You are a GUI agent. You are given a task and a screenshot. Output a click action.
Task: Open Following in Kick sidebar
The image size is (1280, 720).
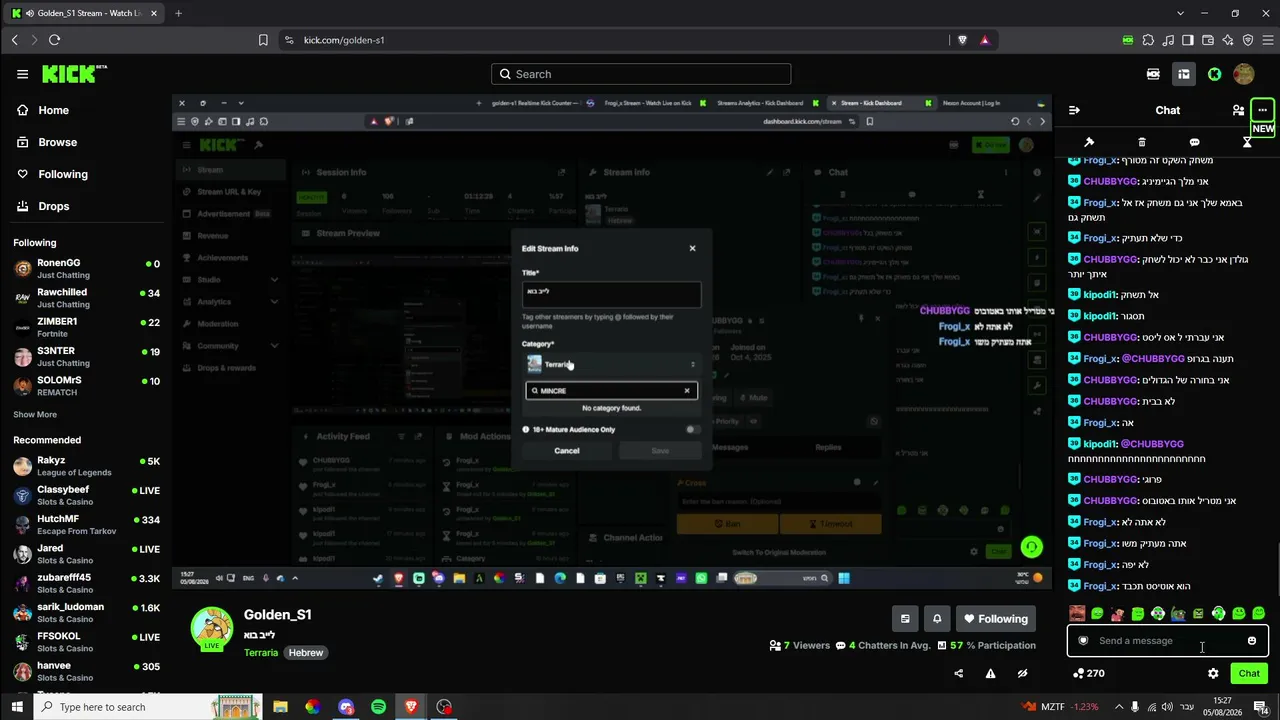[52, 174]
